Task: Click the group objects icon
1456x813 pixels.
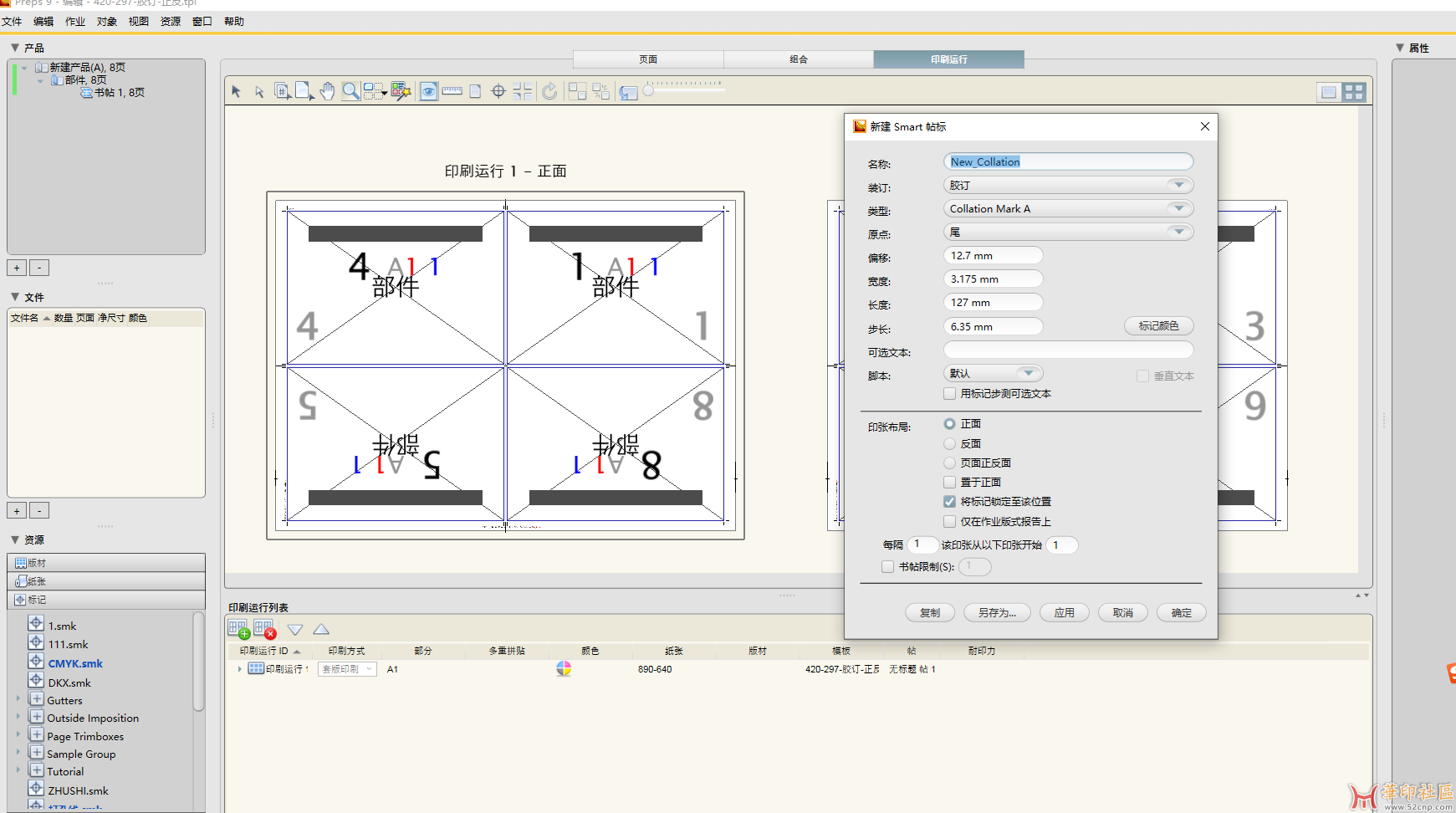Action: [x=577, y=91]
